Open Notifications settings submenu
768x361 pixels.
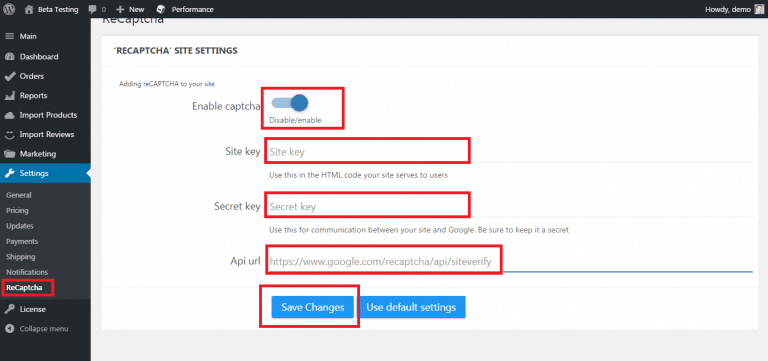click(27, 272)
